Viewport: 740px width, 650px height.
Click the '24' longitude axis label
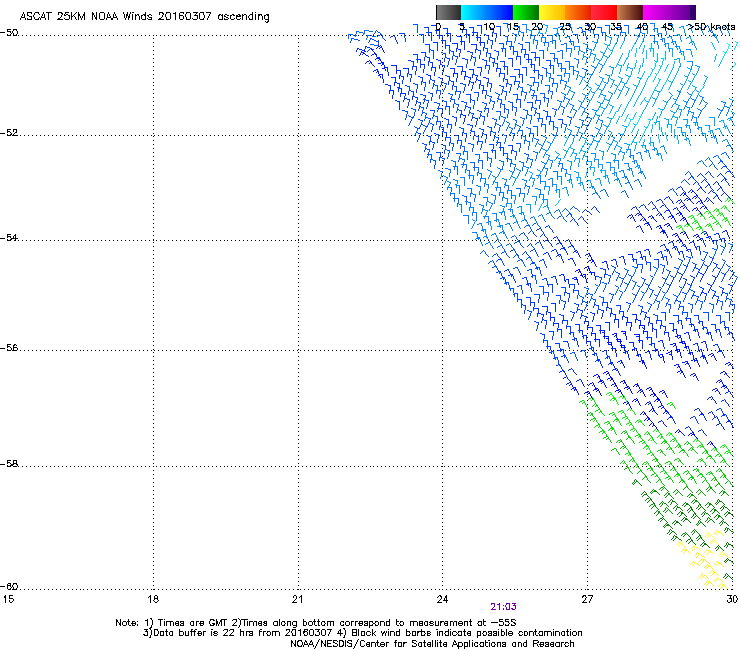click(442, 599)
